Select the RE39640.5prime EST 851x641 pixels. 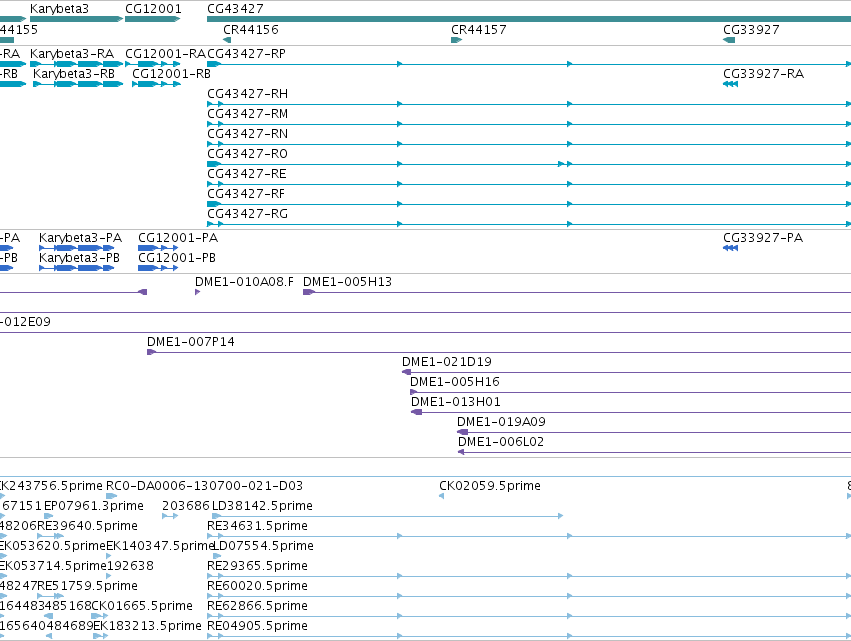point(50,536)
